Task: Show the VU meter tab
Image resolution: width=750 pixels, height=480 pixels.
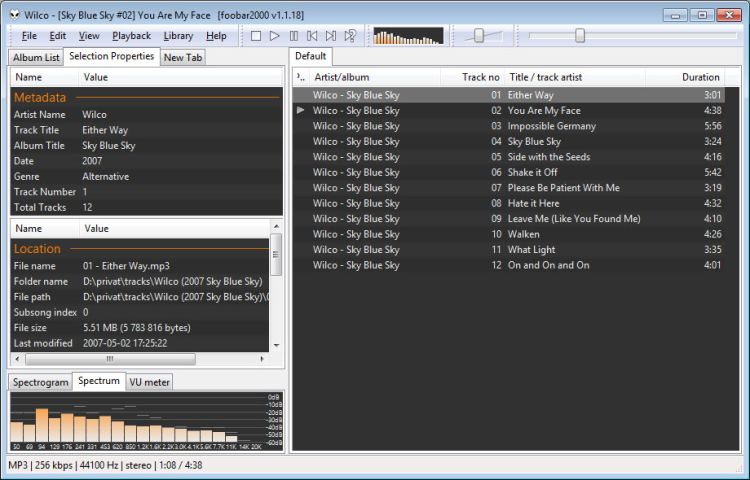Action: [150, 382]
